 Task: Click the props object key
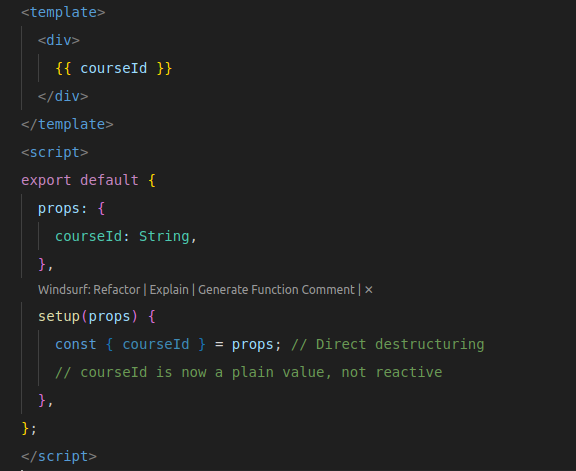(59, 209)
